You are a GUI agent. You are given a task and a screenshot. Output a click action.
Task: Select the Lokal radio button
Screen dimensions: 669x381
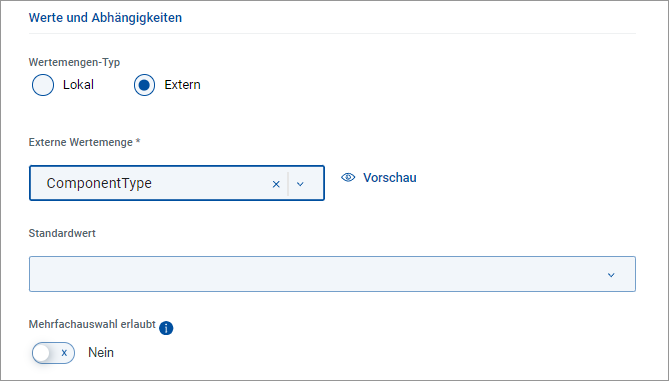43,85
